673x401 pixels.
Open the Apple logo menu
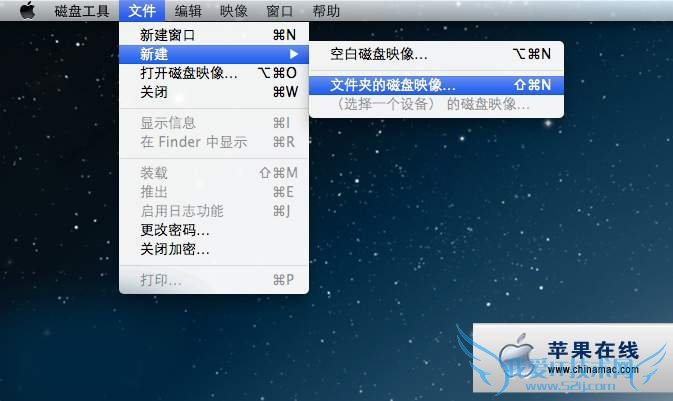[27, 10]
